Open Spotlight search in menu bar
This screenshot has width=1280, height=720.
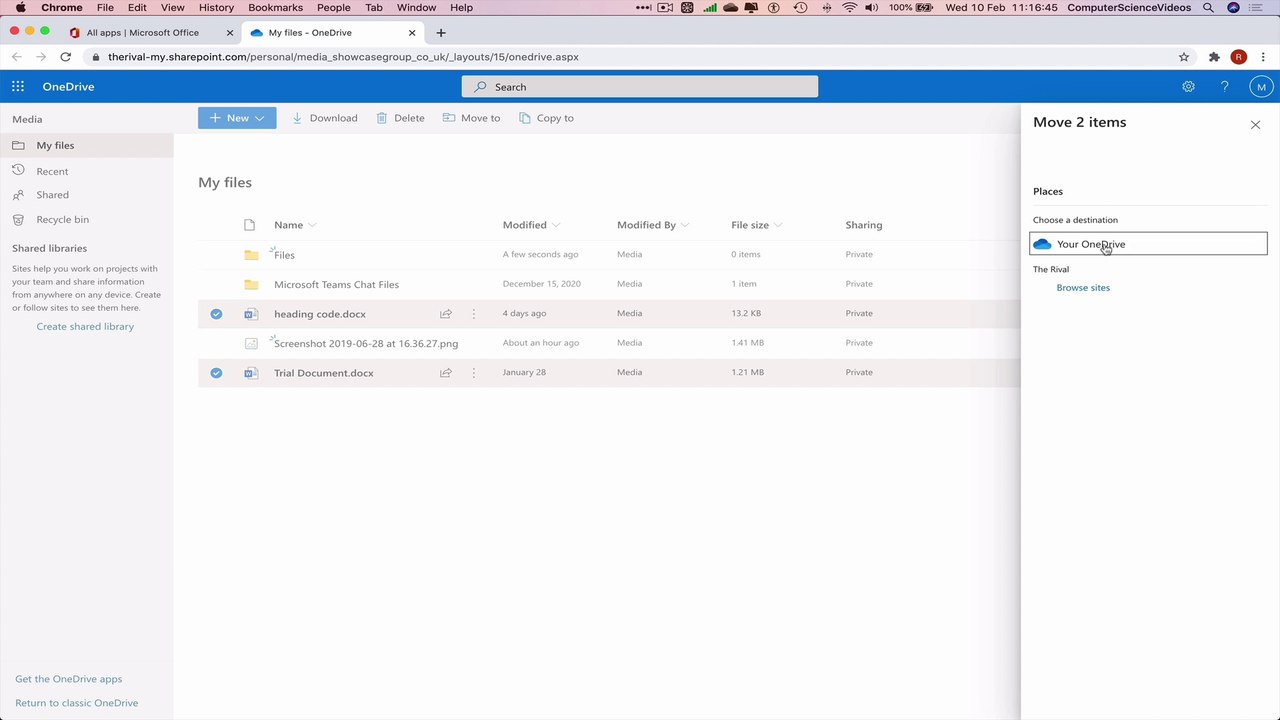pyautogui.click(x=1208, y=8)
